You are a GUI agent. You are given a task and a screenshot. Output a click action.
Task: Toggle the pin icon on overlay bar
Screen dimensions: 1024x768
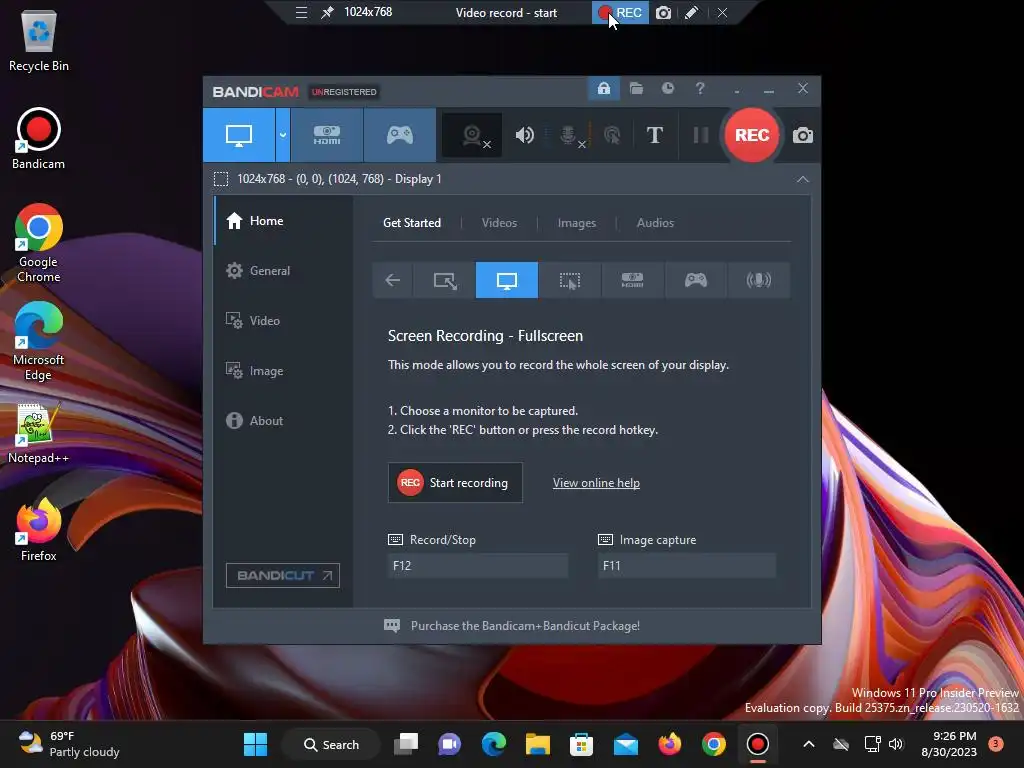tap(327, 12)
